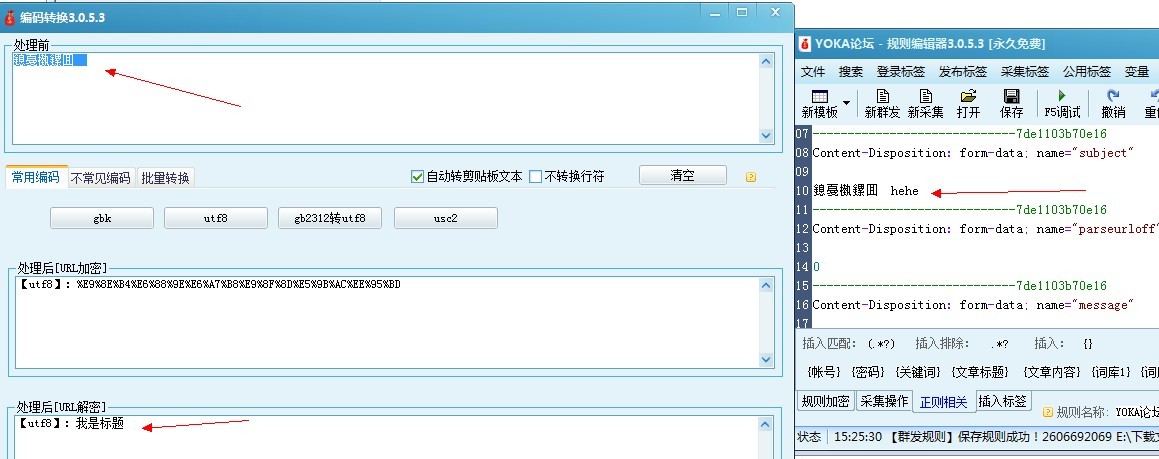Insert {词库1} tag
Viewport: 1159px width, 459px height.
pyautogui.click(x=1111, y=372)
